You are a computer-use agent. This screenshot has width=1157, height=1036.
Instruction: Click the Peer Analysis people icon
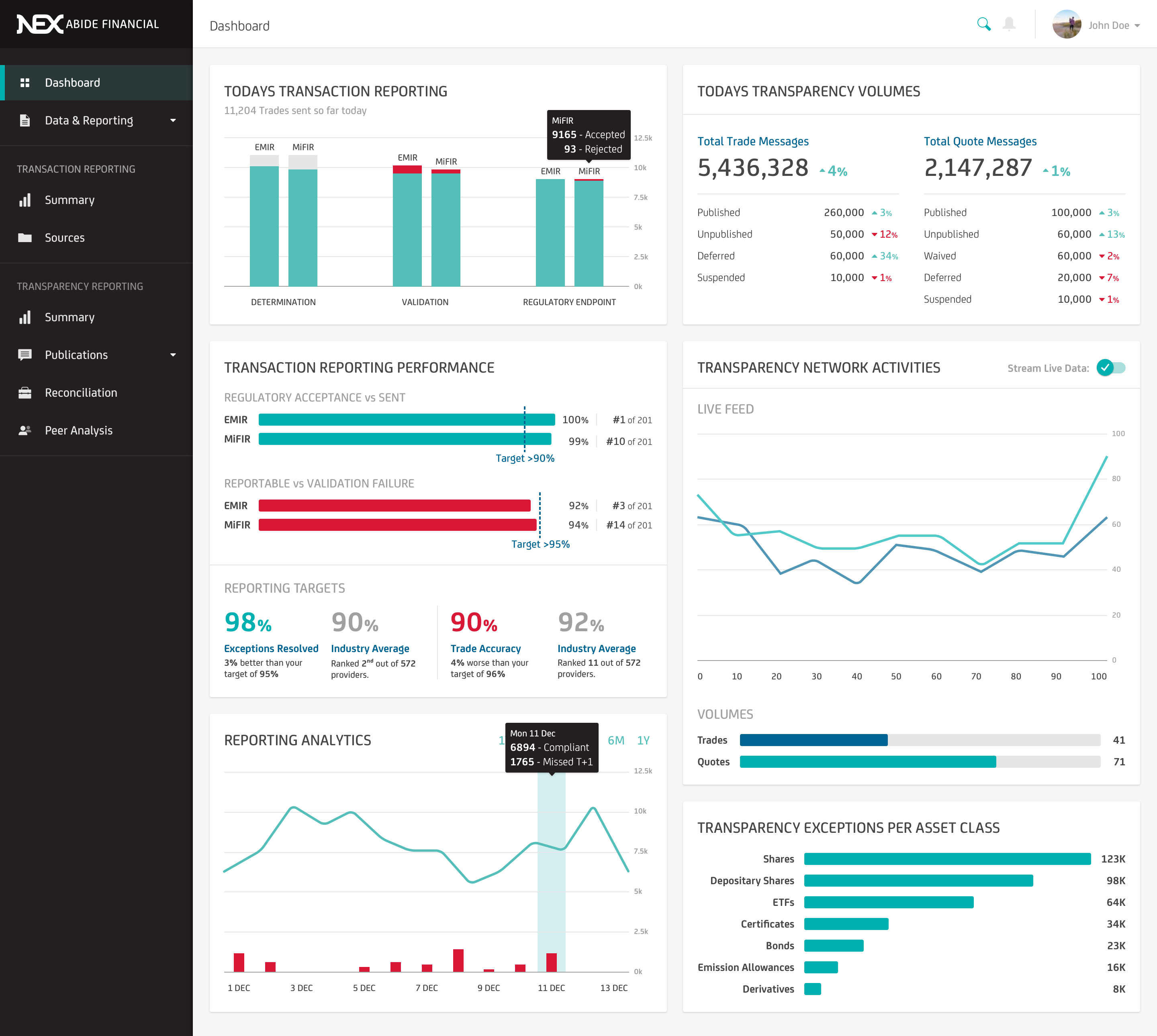coord(25,430)
